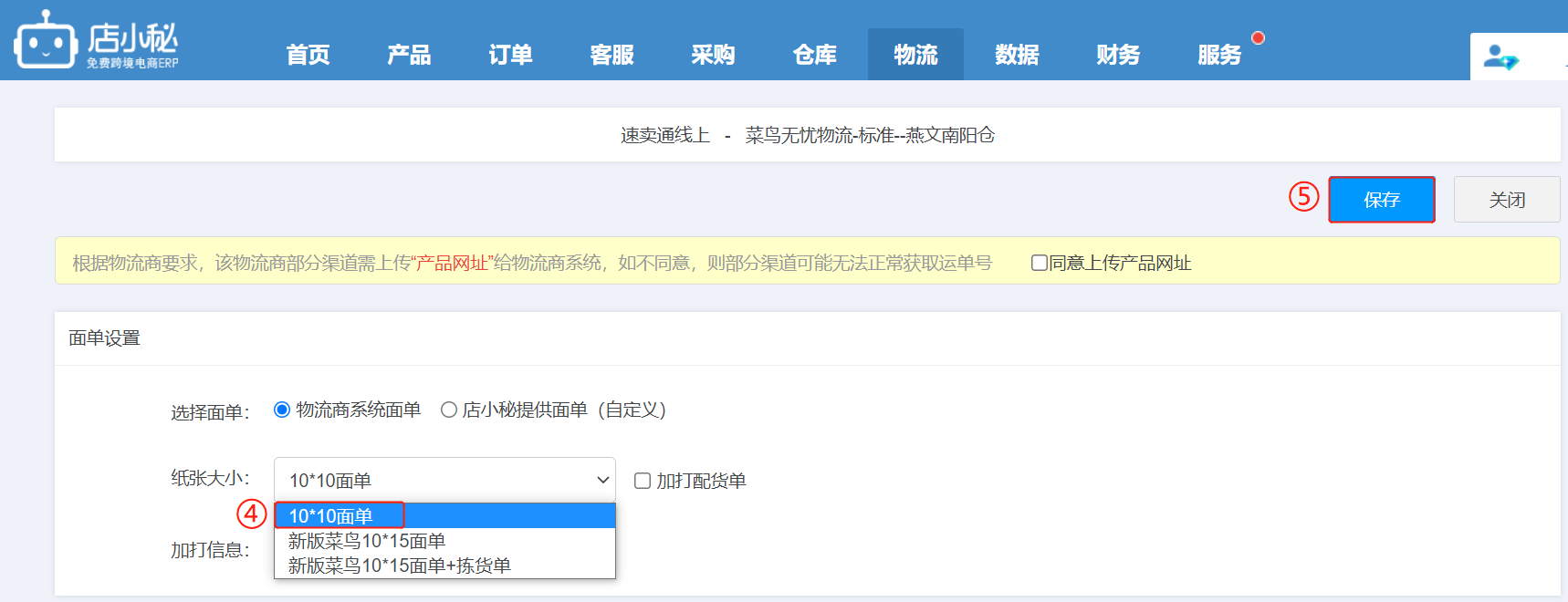Click the red 产品网址 text in notice
Image resolution: width=1568 pixels, height=602 pixels.
click(x=453, y=263)
